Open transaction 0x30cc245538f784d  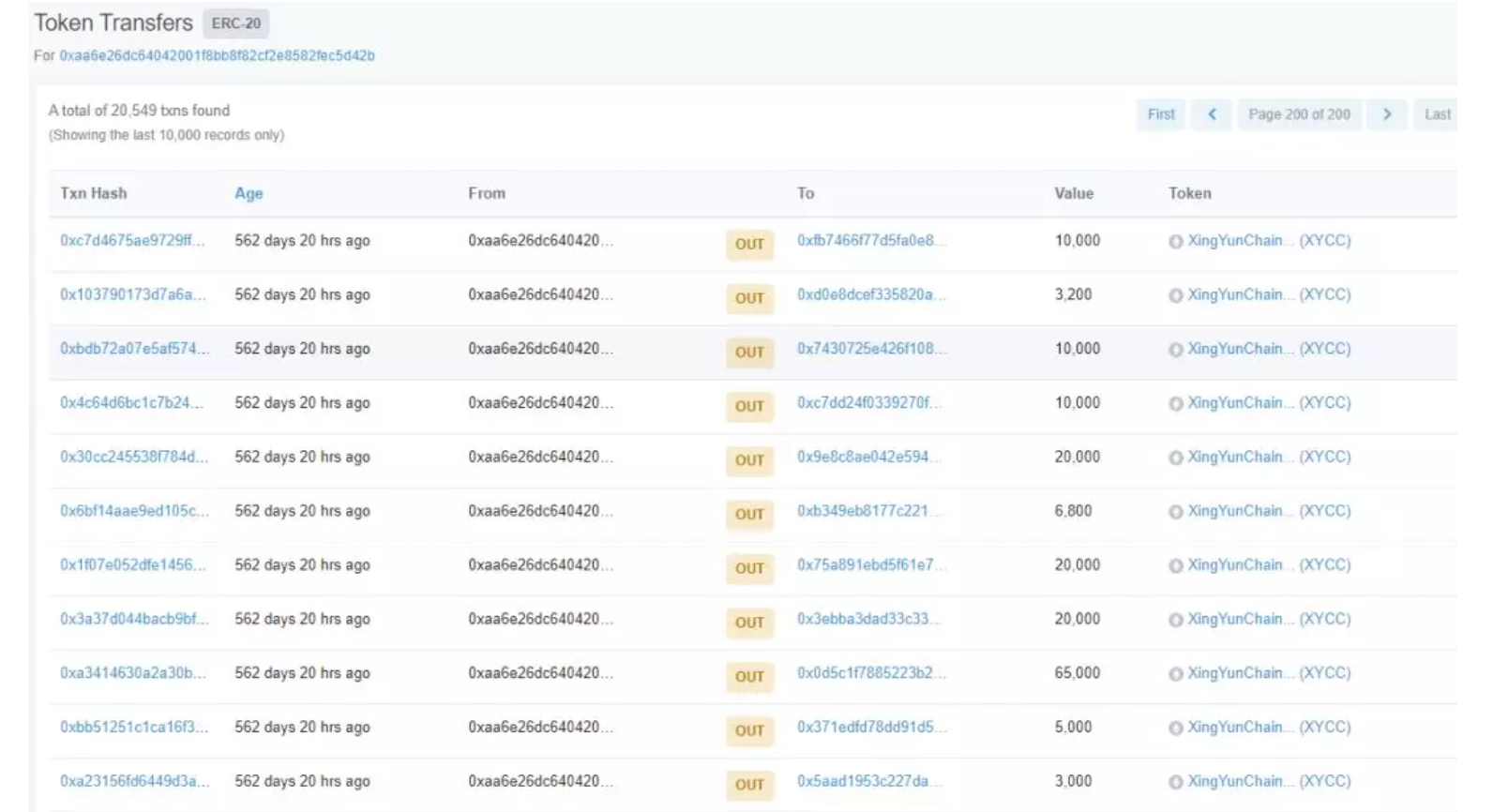[134, 457]
